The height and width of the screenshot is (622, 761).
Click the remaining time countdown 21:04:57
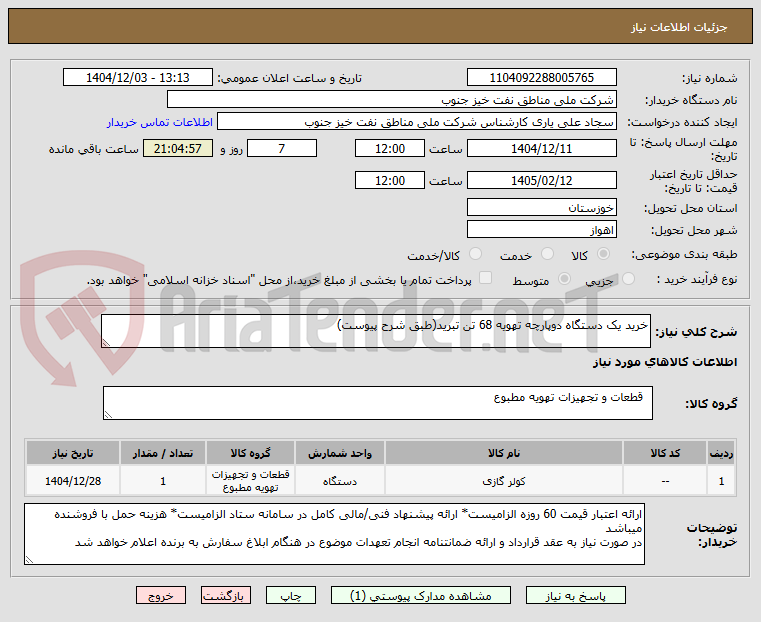point(178,148)
